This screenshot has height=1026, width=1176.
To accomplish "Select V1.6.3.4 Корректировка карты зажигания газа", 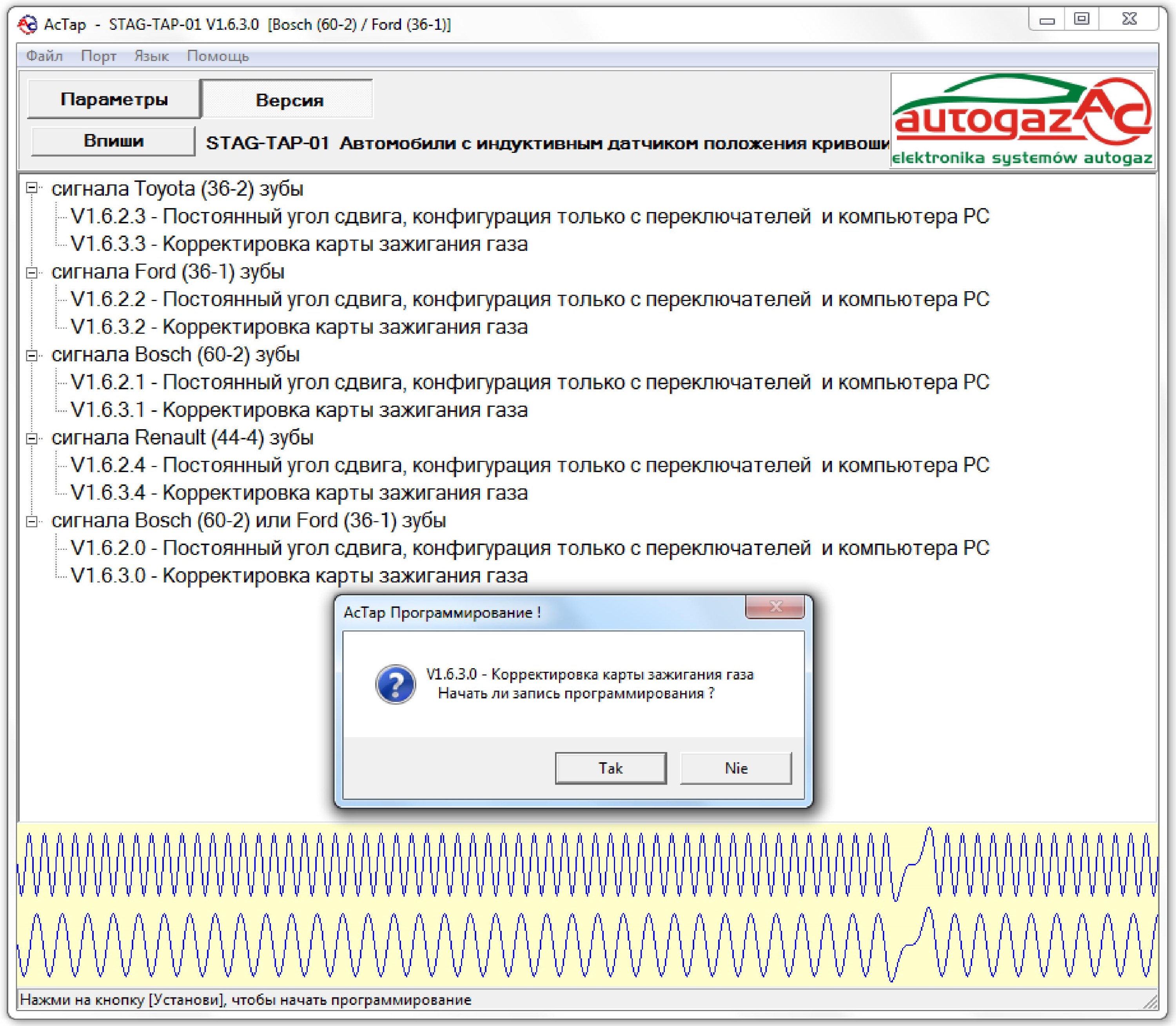I will click(x=299, y=492).
